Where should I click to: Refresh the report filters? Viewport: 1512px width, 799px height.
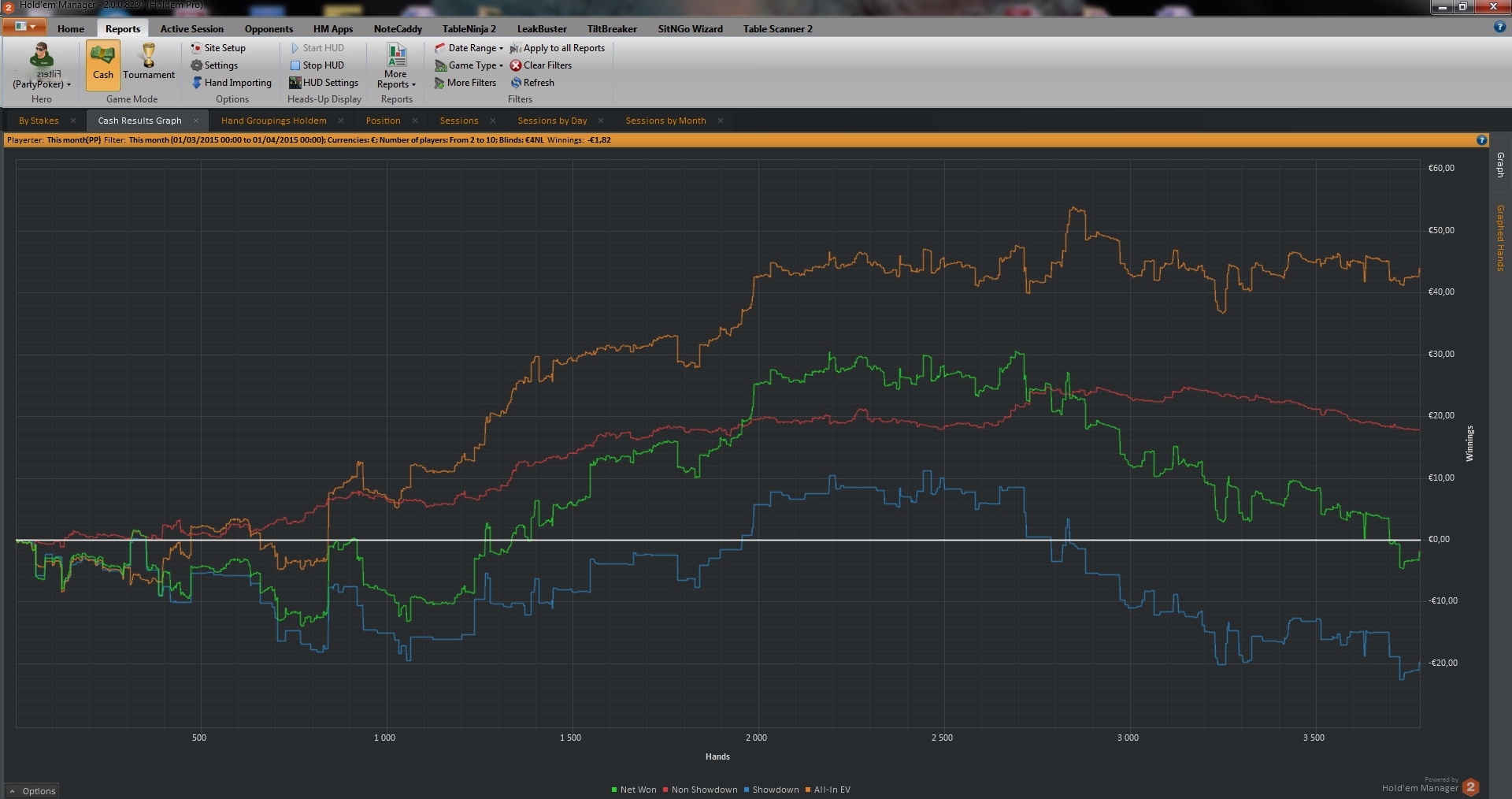pos(516,83)
